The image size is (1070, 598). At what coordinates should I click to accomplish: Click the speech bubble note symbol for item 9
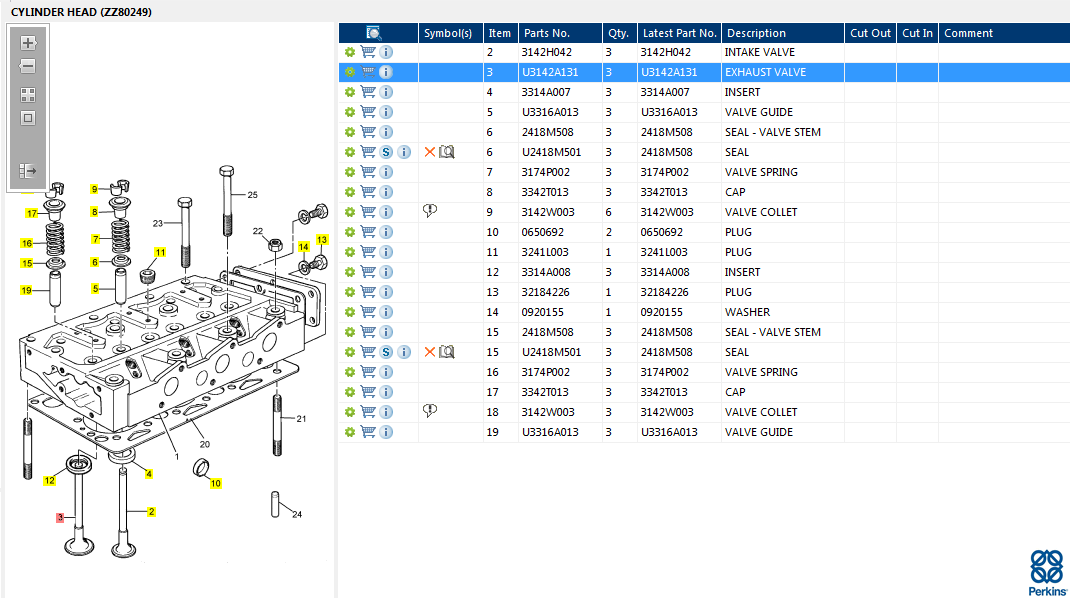[x=431, y=212]
